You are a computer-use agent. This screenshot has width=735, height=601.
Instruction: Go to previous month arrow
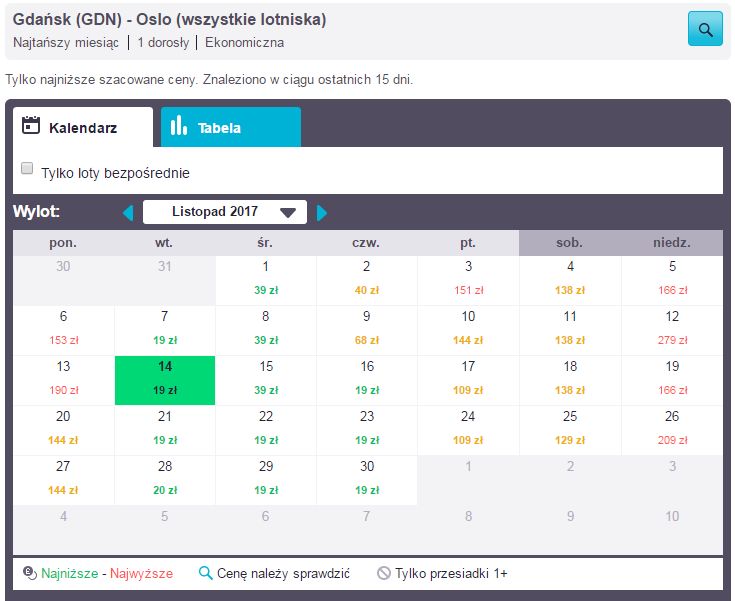(x=127, y=212)
